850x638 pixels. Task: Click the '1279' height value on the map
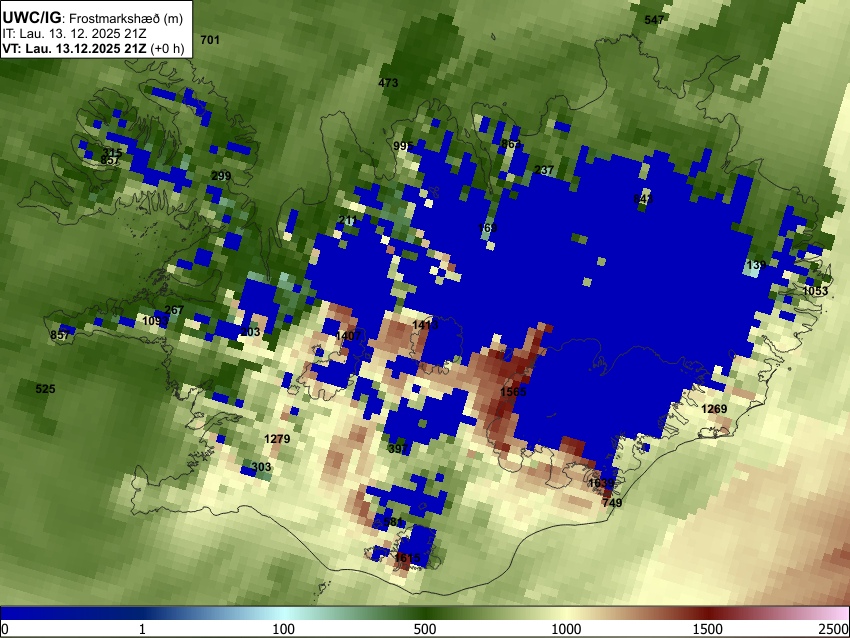277,439
